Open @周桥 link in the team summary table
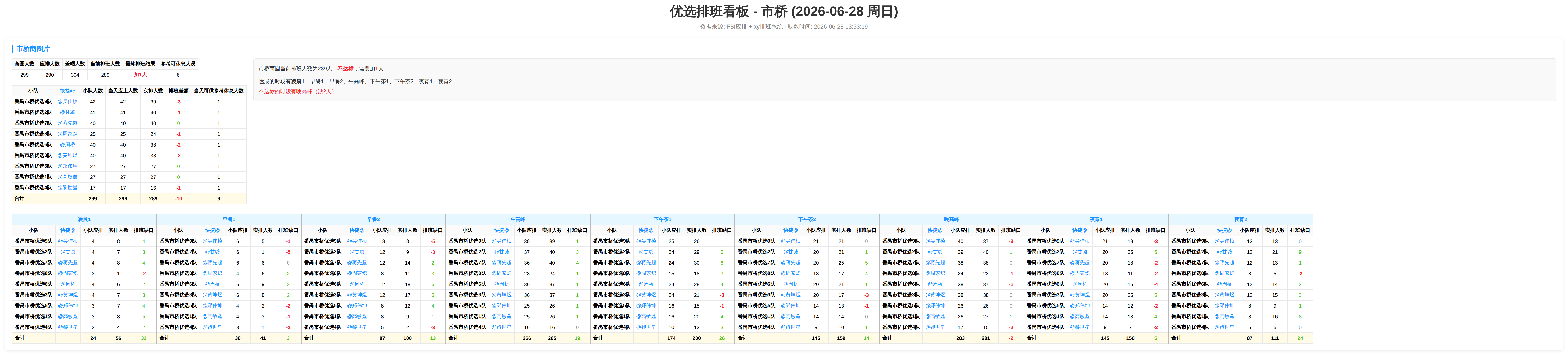 [x=68, y=145]
